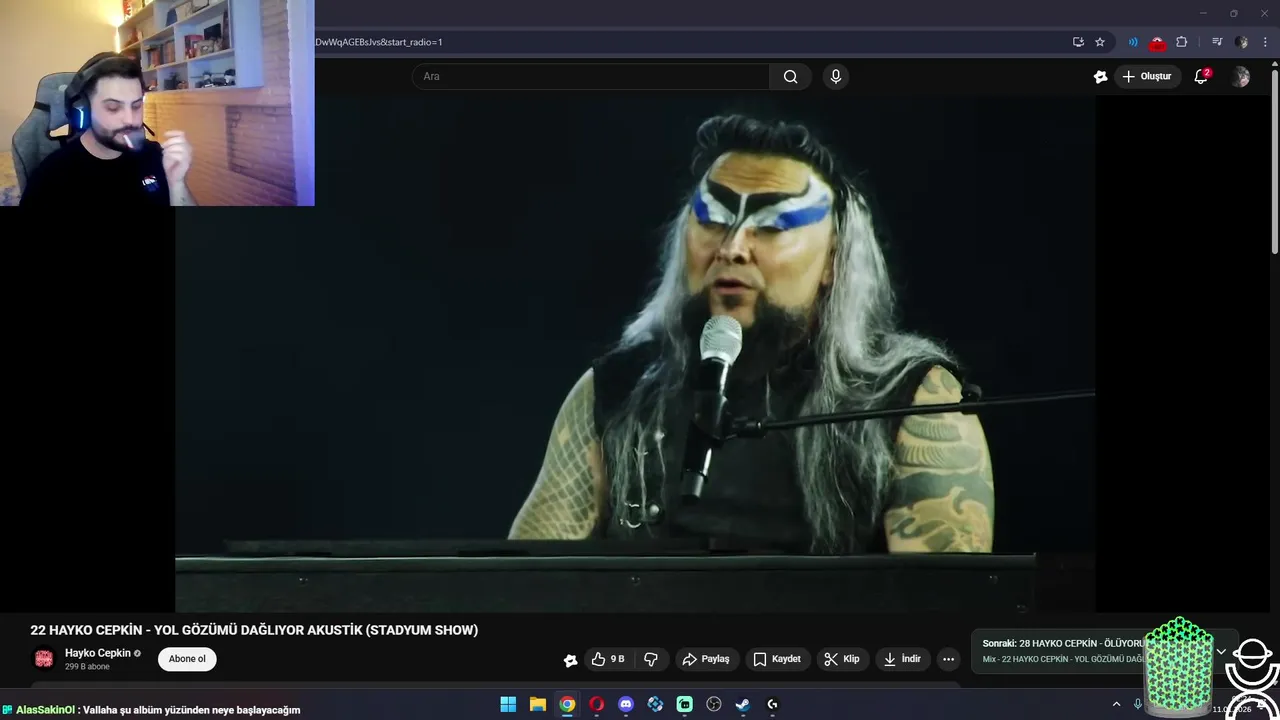Viewport: 1280px width, 720px height.
Task: Open YouTube account avatar menu
Action: [x=1241, y=77]
